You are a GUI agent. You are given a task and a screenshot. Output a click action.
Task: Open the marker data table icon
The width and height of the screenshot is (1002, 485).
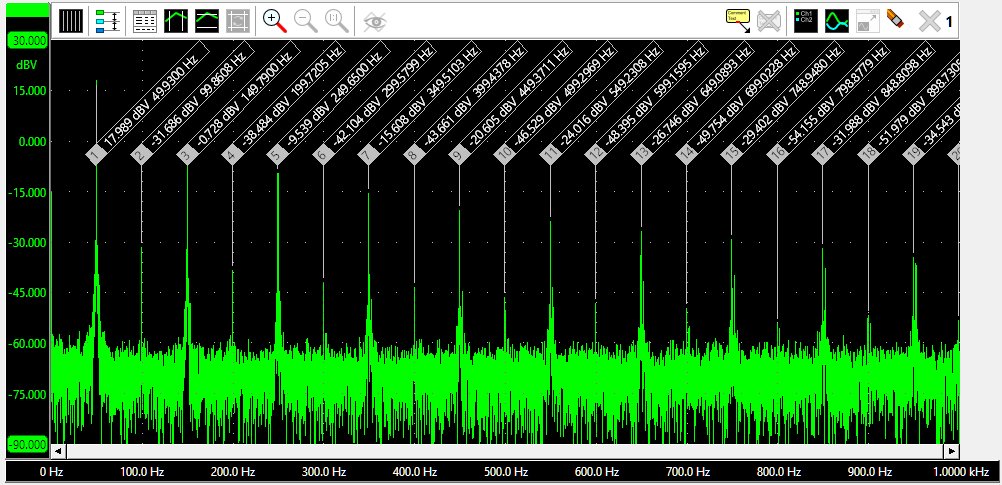click(x=145, y=21)
